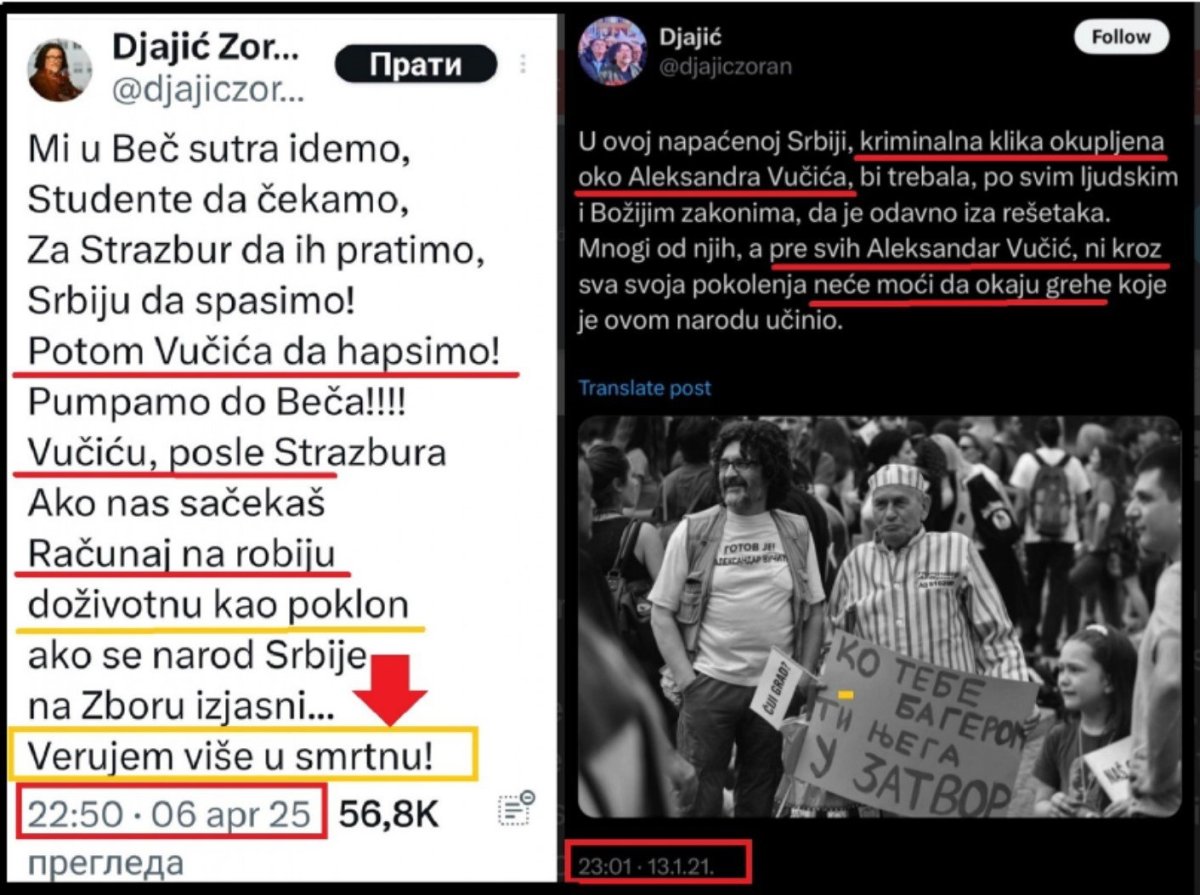The height and width of the screenshot is (895, 1200).
Task: Click the Прати follow button
Action: [415, 66]
